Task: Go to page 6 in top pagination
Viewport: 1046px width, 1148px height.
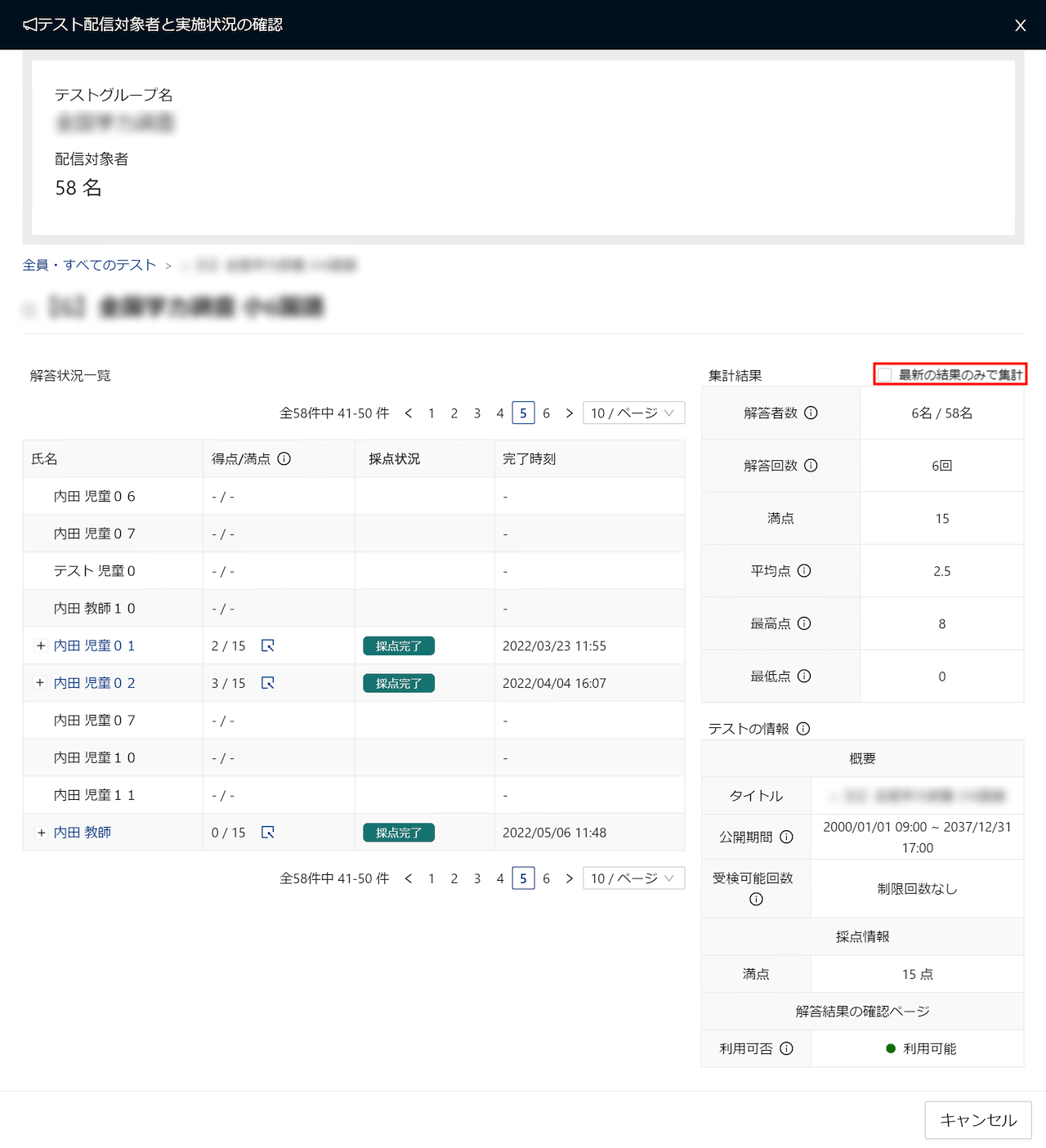Action: [546, 413]
